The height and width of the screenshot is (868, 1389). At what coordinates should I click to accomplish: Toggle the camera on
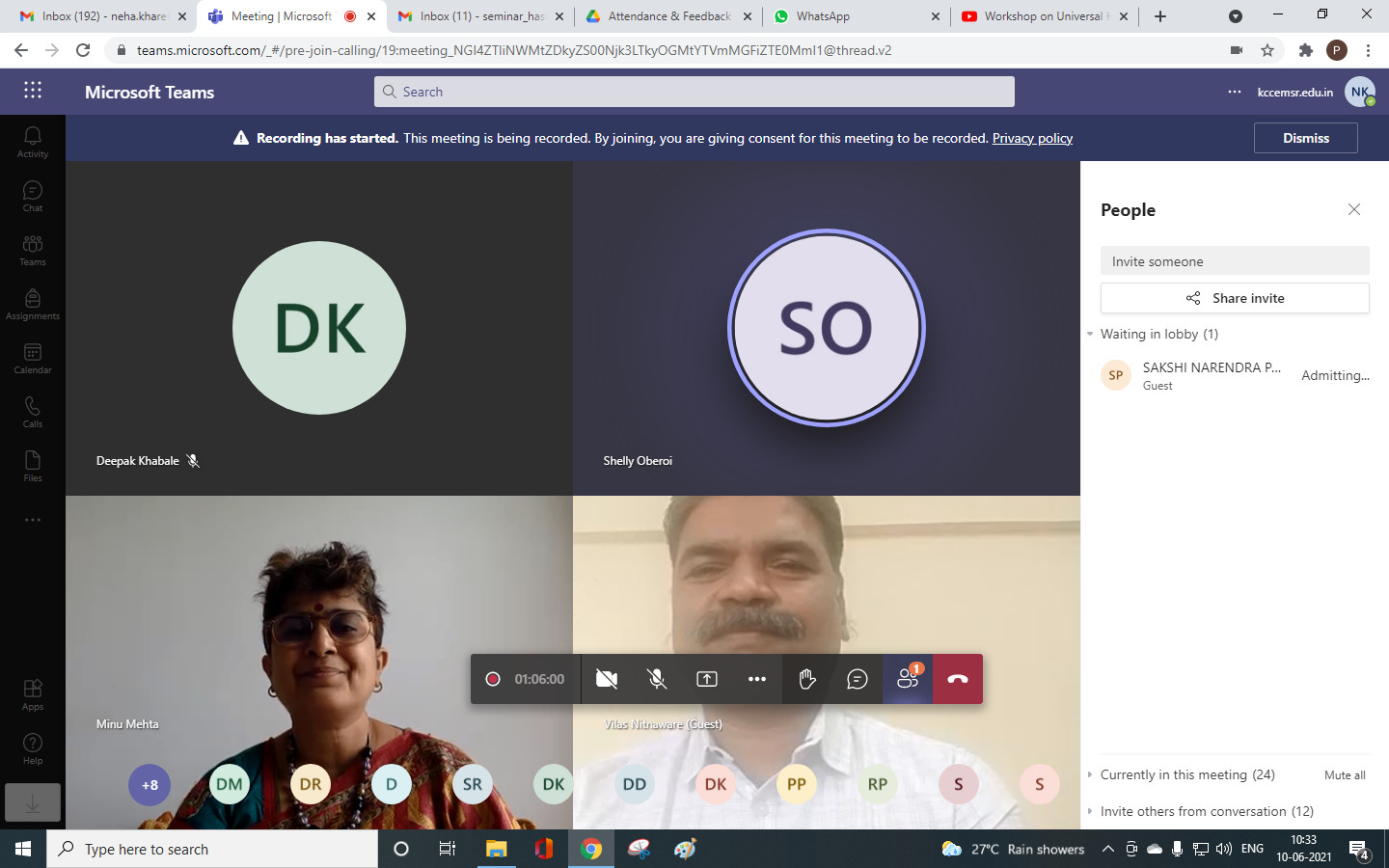[607, 679]
